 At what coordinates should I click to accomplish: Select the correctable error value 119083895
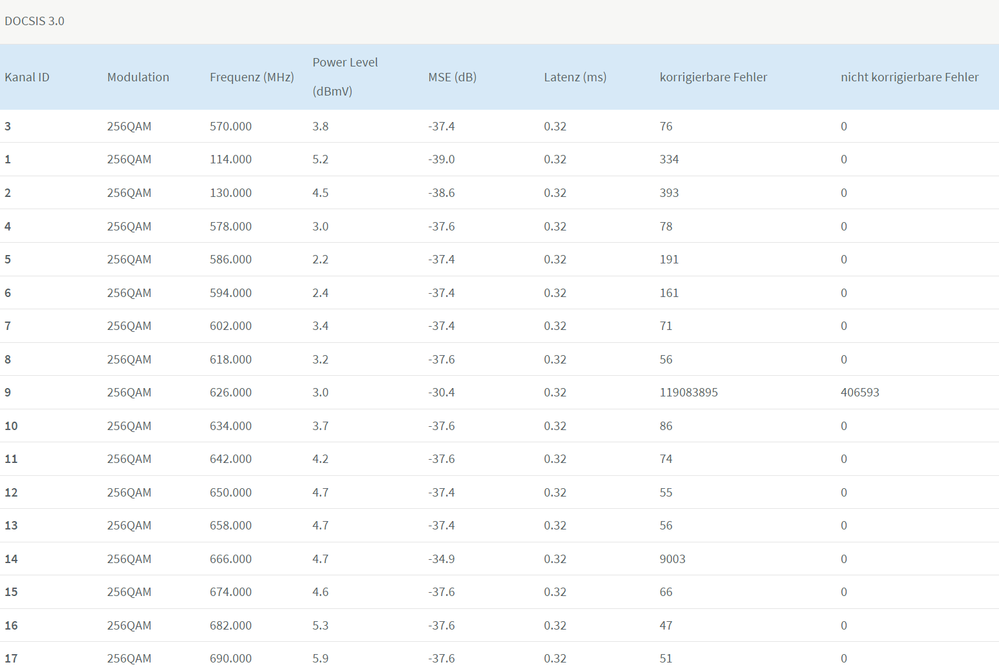pos(689,392)
